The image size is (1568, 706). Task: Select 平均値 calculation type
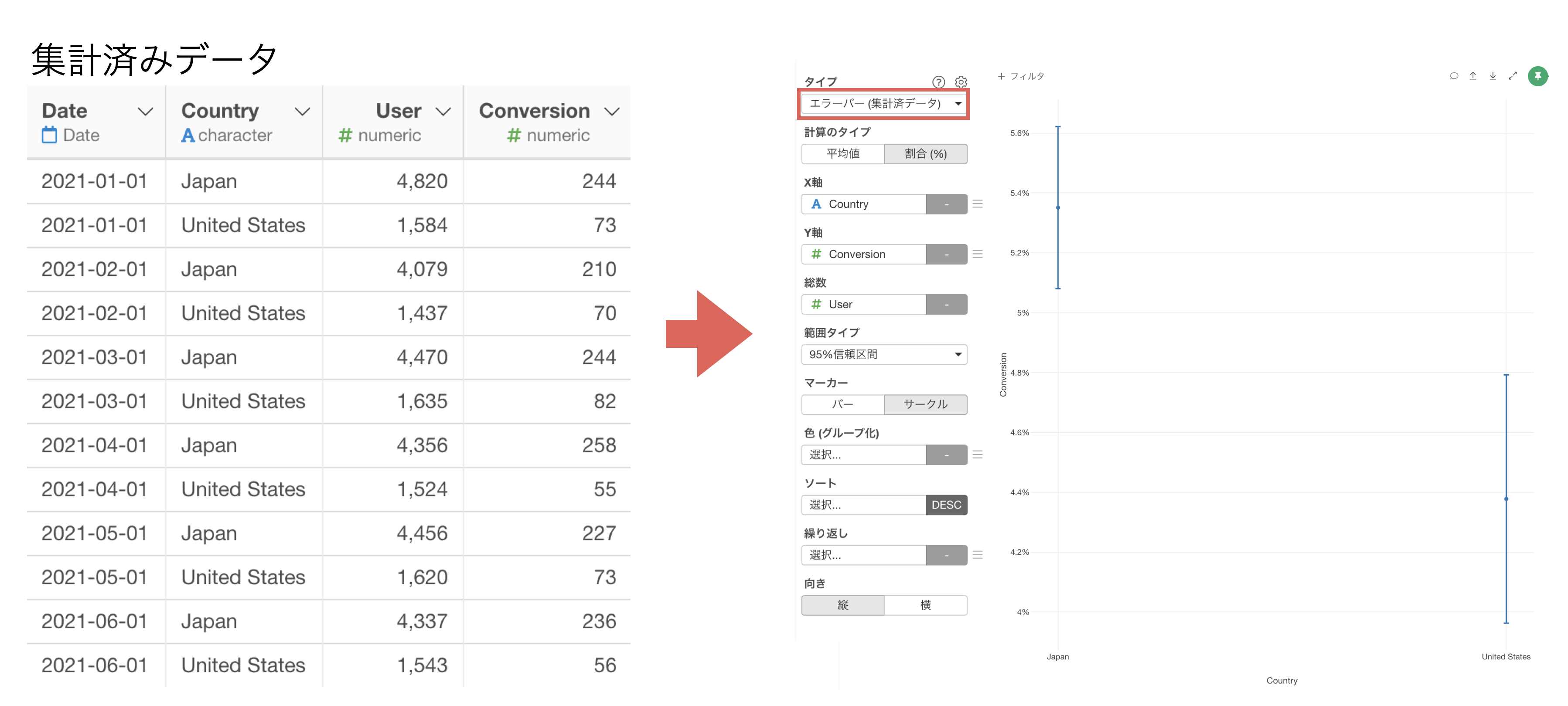[842, 154]
